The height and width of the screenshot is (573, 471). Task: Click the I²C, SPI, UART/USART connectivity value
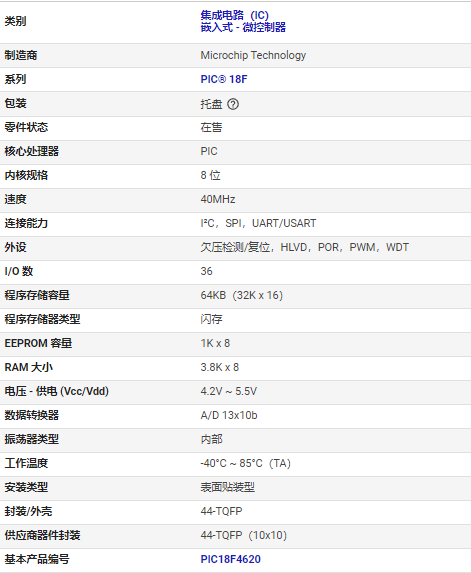[x=258, y=223]
